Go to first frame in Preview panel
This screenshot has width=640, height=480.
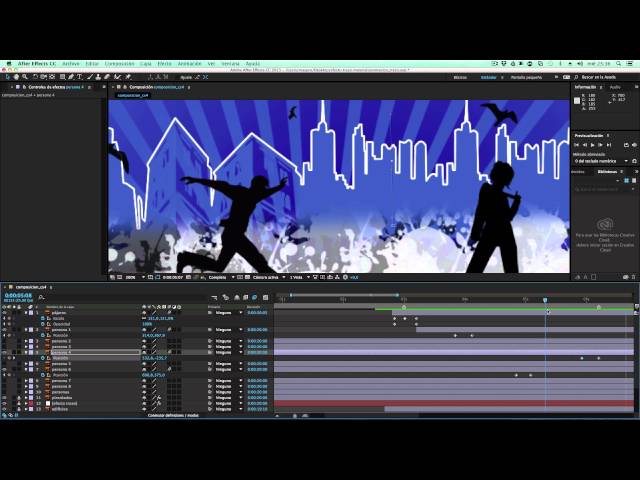click(x=576, y=145)
